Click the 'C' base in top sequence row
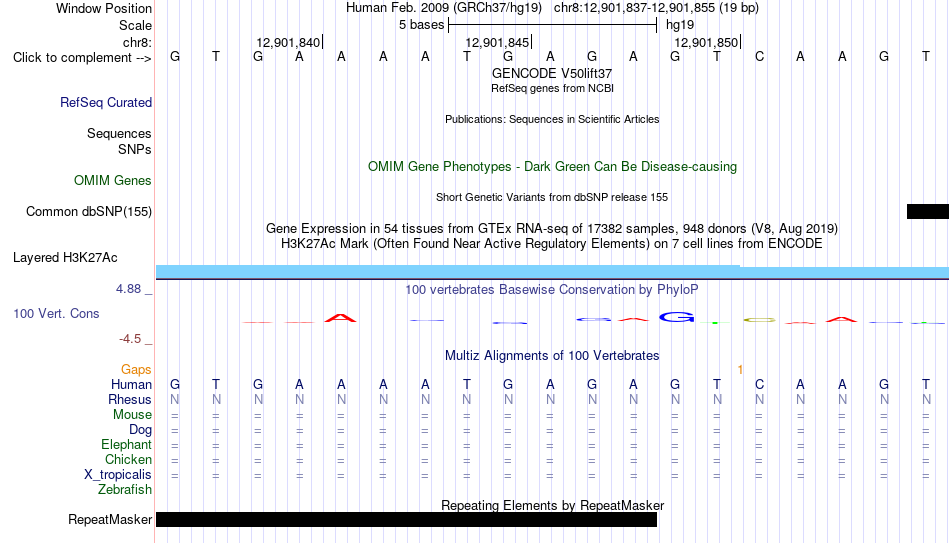The height and width of the screenshot is (543, 950). click(x=759, y=56)
